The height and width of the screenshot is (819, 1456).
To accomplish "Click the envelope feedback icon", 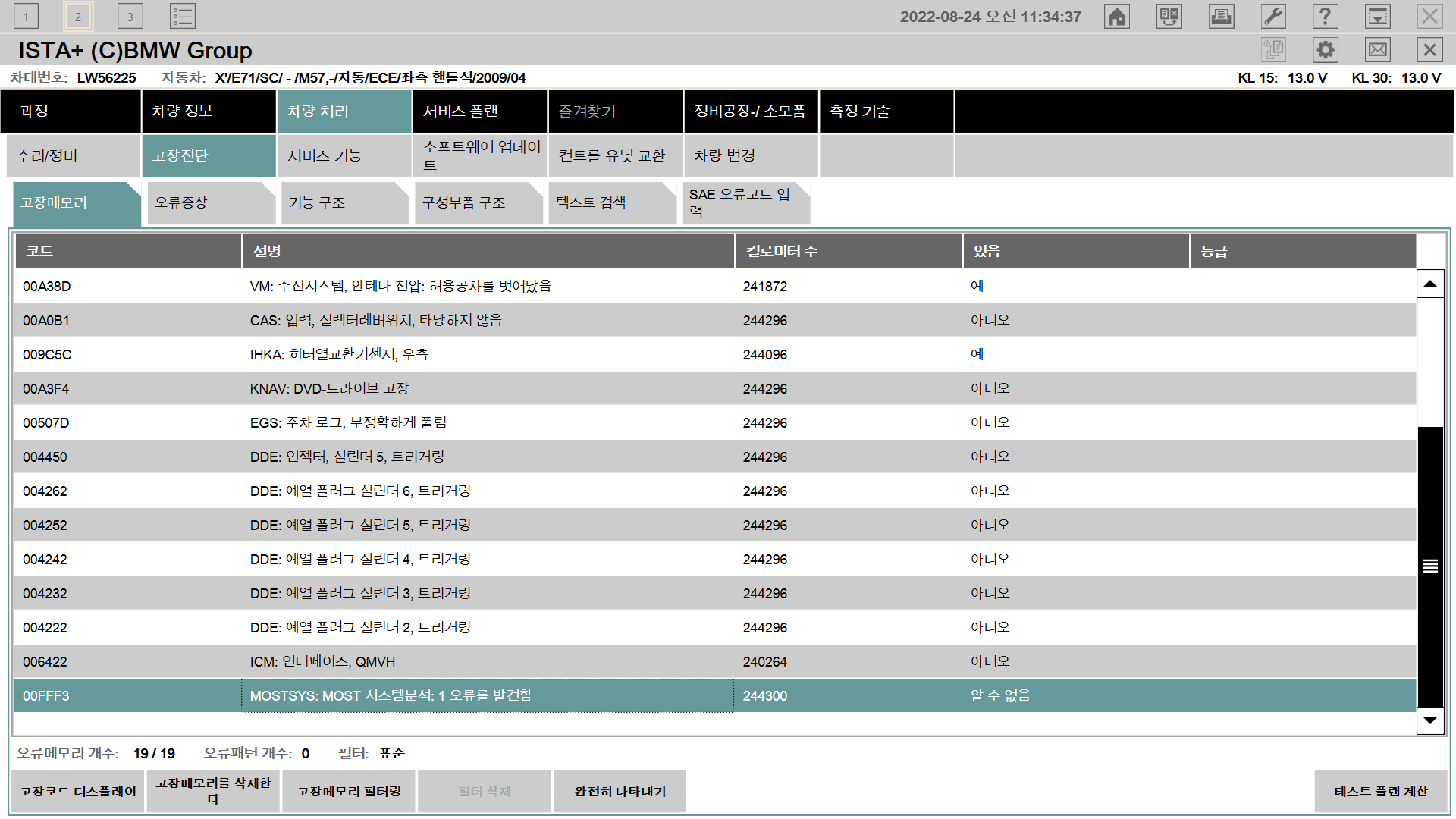I will 1377,50.
